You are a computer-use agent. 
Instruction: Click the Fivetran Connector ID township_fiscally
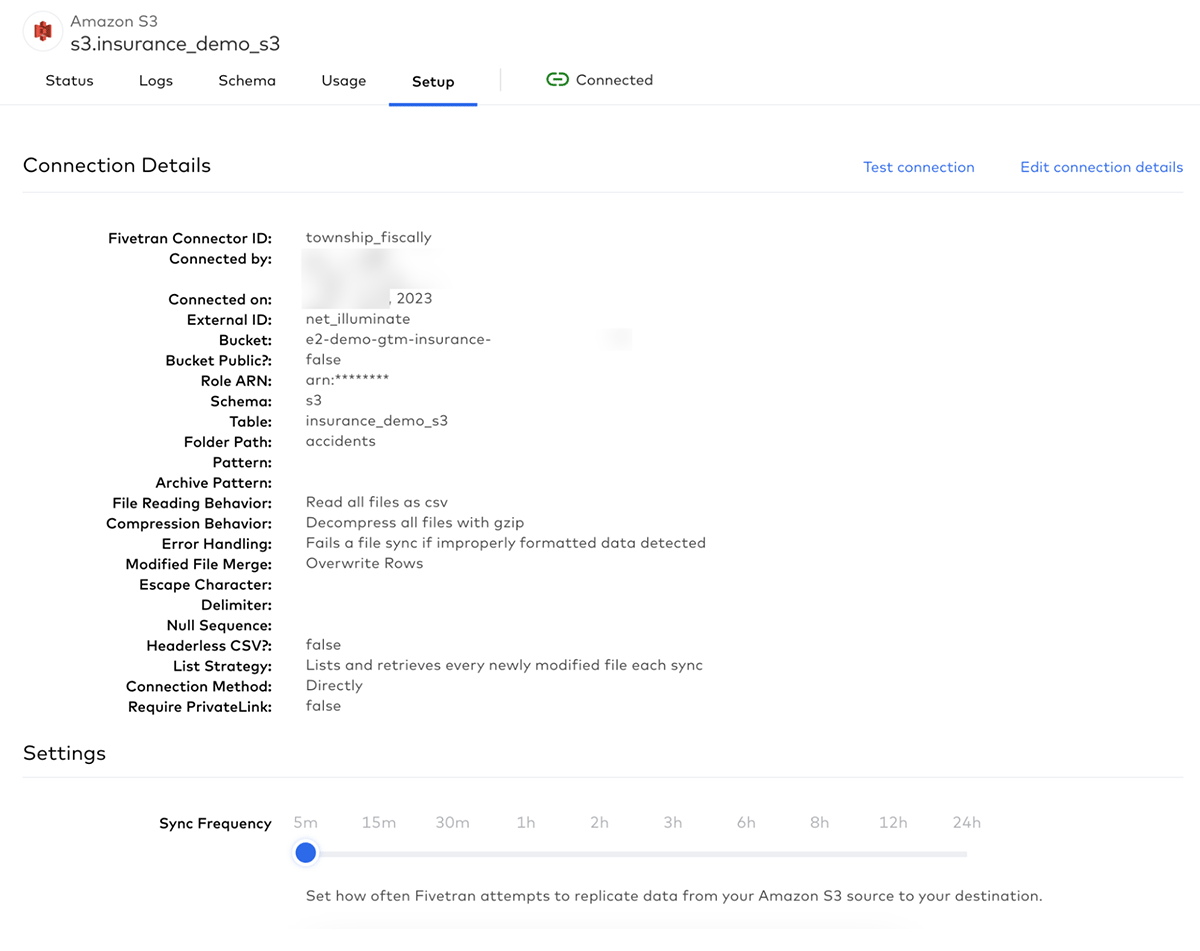[x=368, y=237]
